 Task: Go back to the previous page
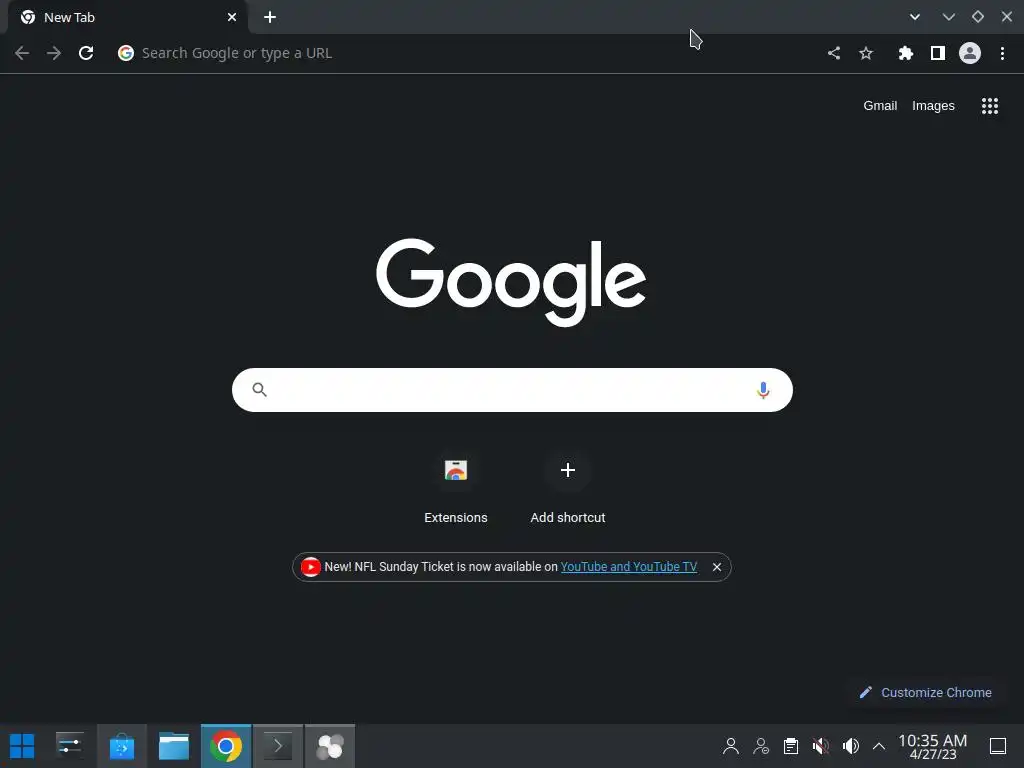[22, 53]
